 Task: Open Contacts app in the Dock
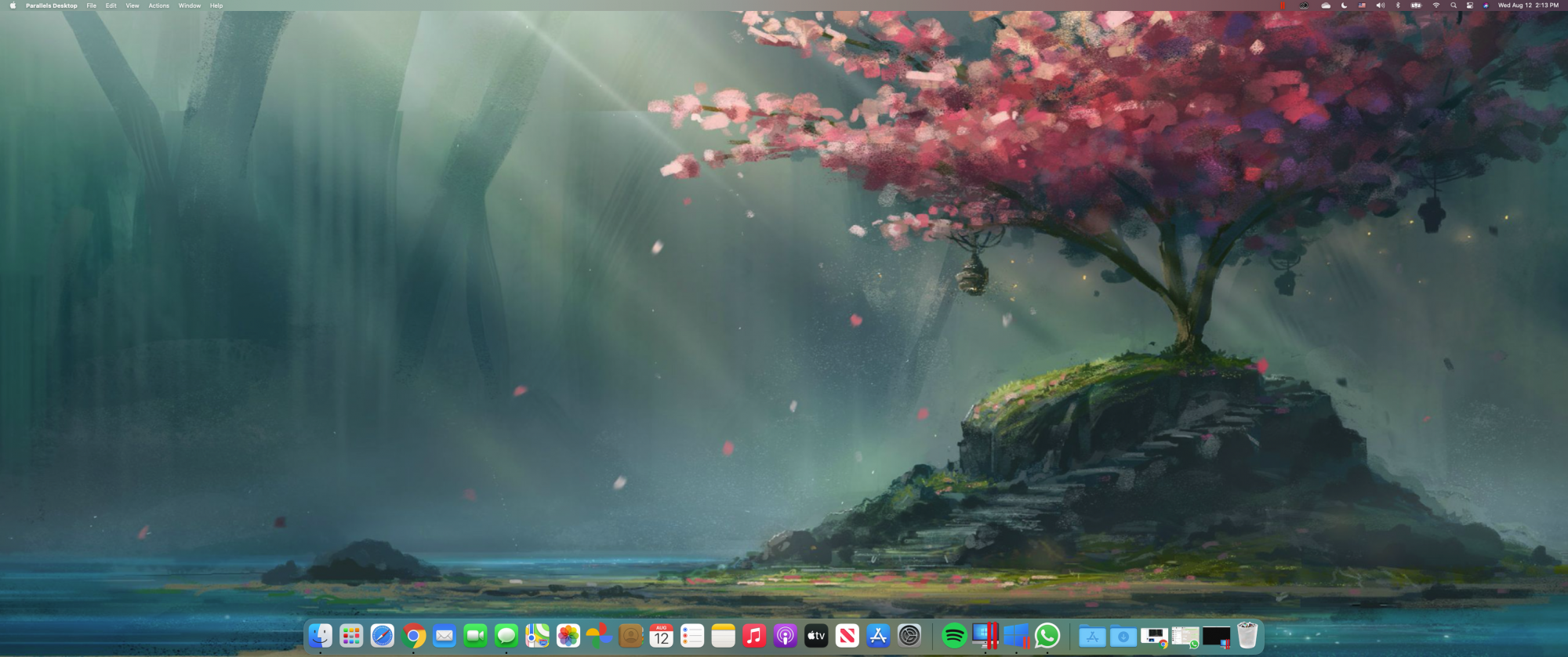630,636
